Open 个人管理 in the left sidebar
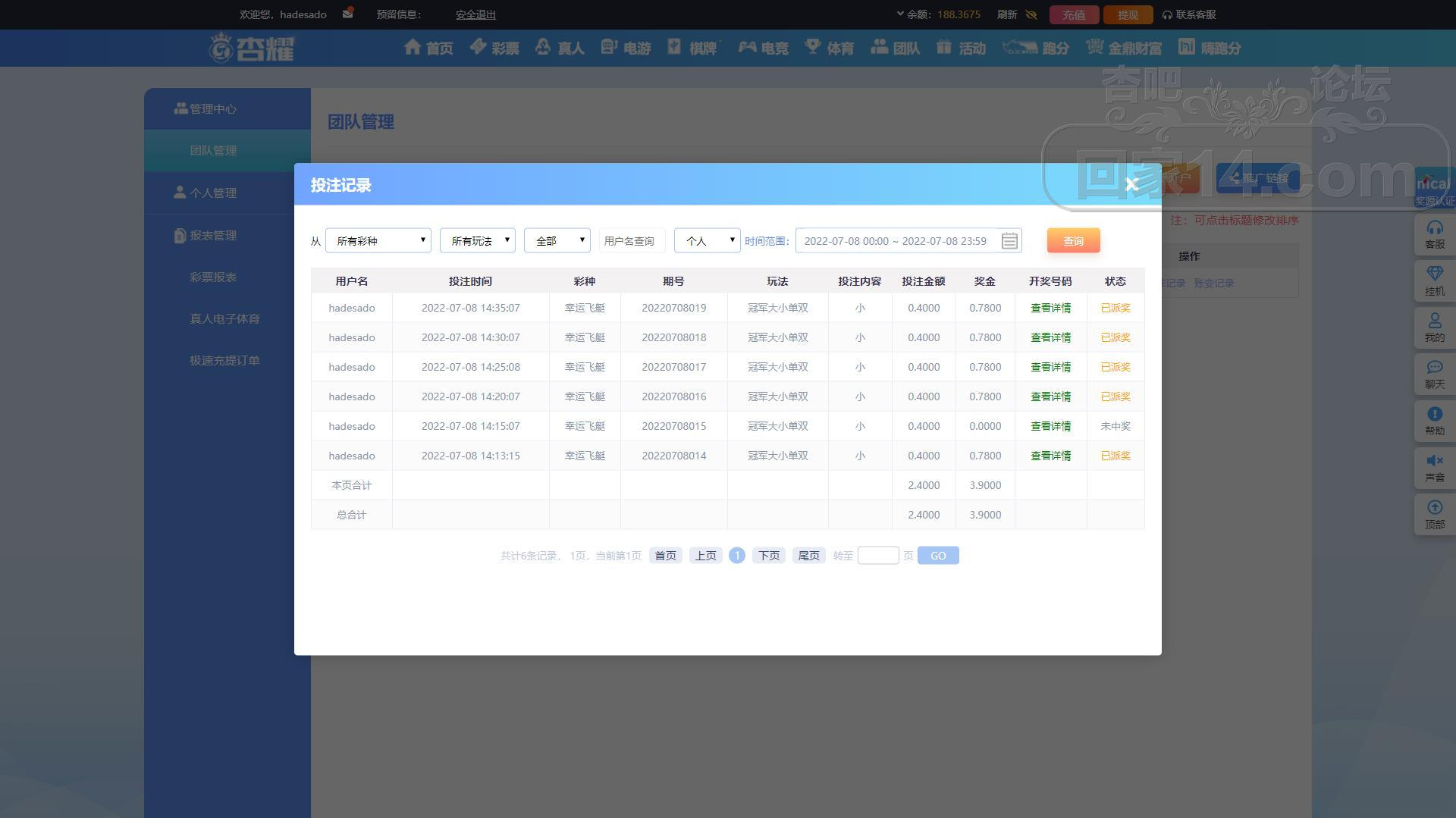Viewport: 1456px width, 818px height. [x=227, y=193]
